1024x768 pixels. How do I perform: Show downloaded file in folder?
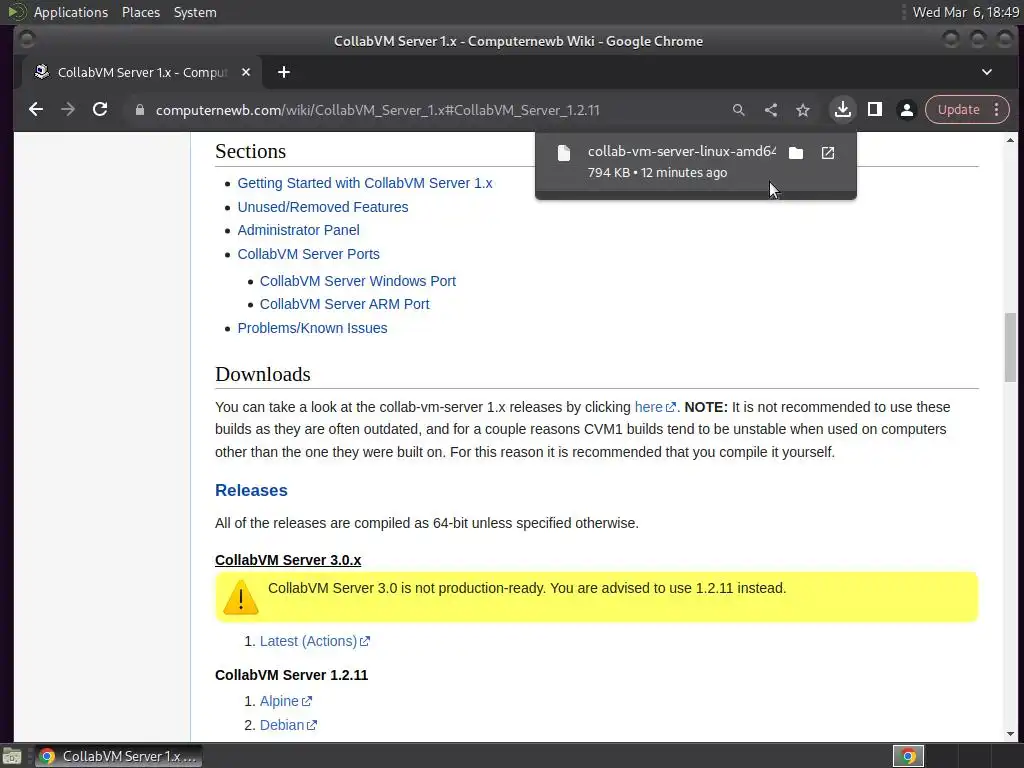point(796,153)
